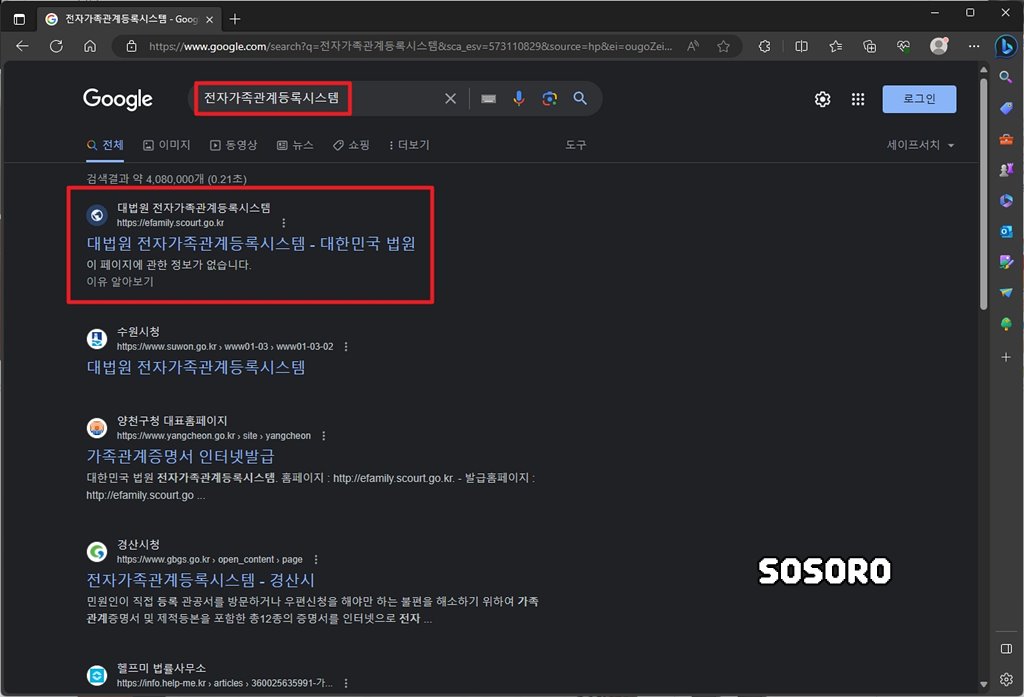Open 수원시청 대법원 전자가족관계등록시스템 result
Screen dimensions: 1024x697
pos(196,367)
